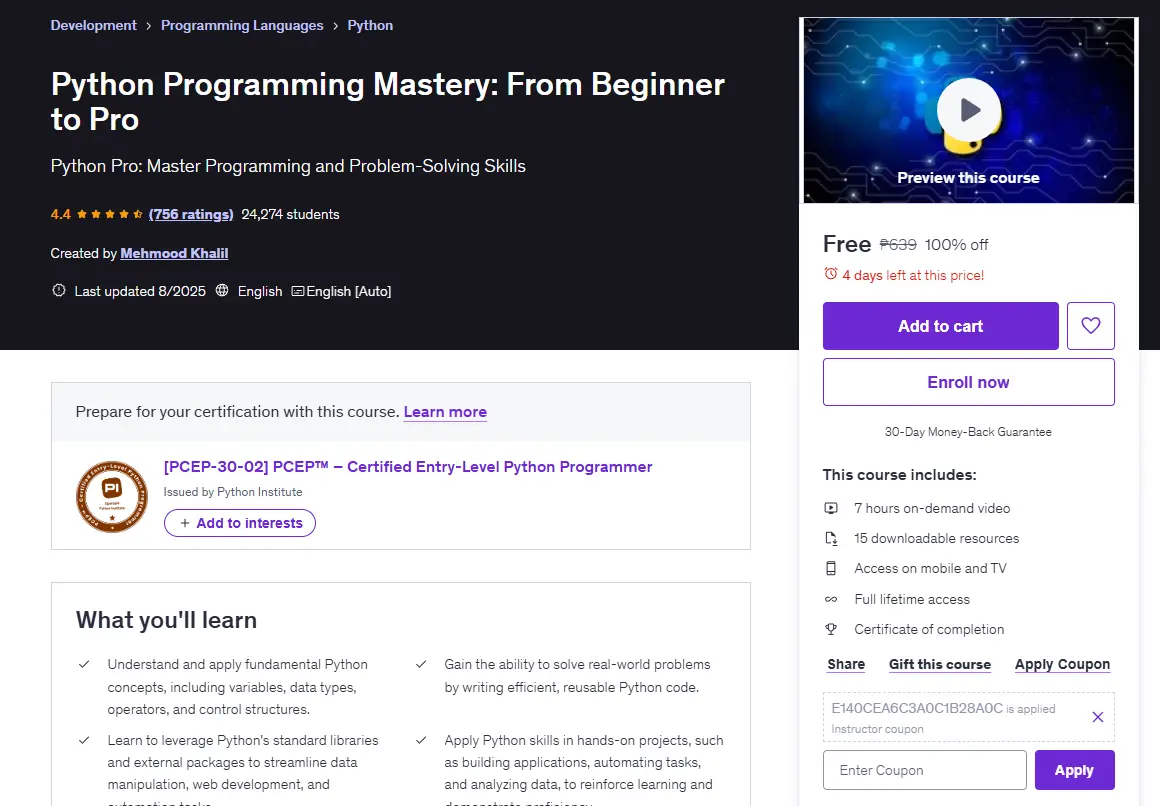Click the checkmark beside Apply Python skills in hands-on
The height and width of the screenshot is (806, 1160).
(421, 740)
